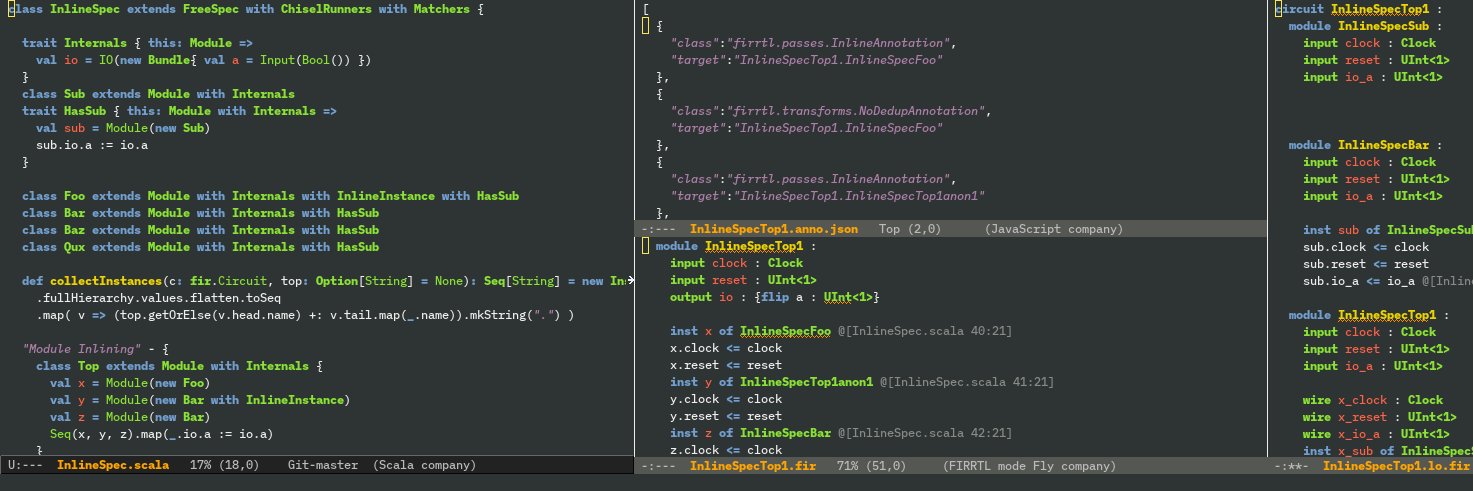Click the 'inst x_sub of' line in lo.fir
Screen dimensions: 1473x491
click(1387, 451)
